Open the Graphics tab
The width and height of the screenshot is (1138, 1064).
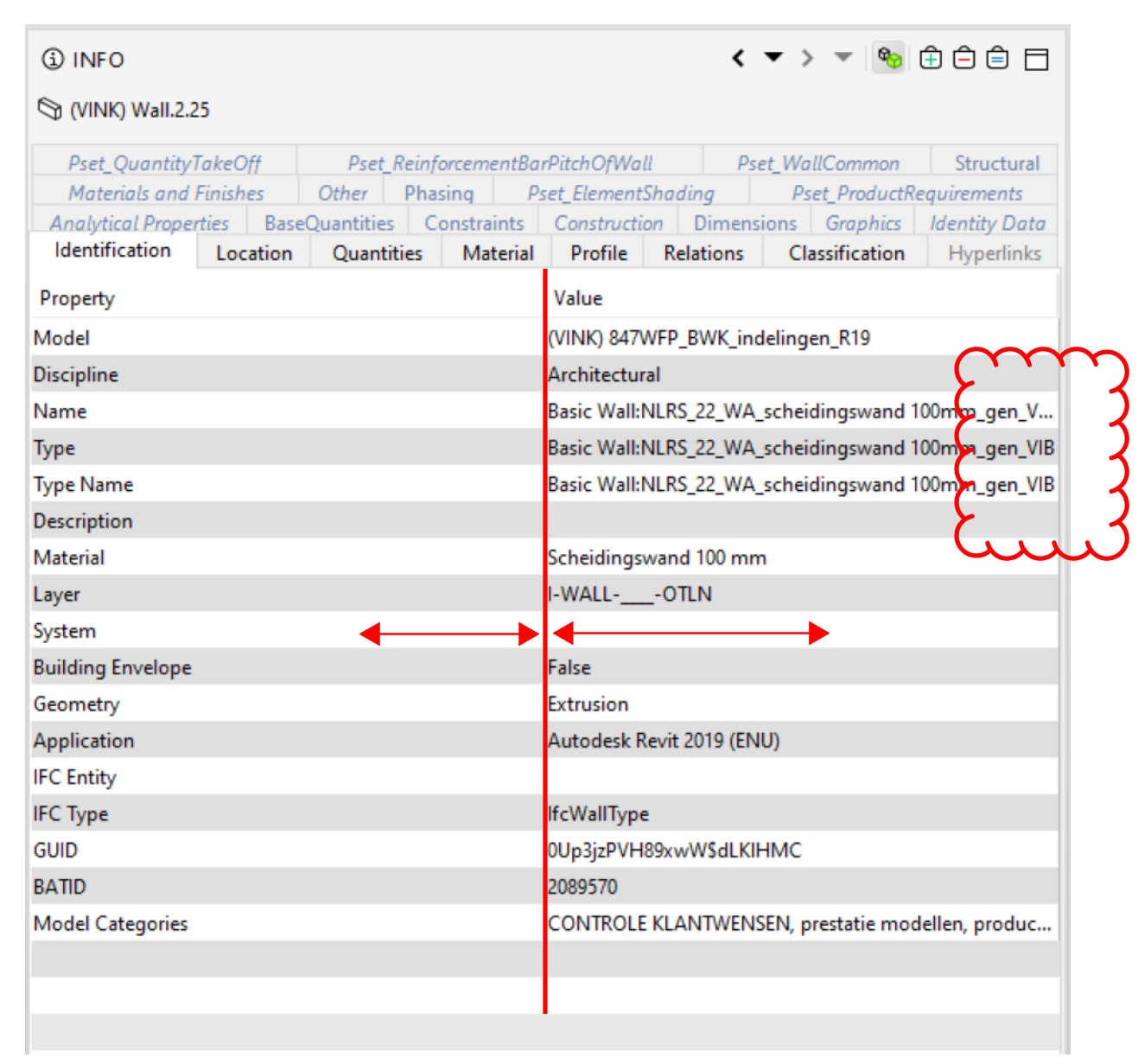[x=862, y=223]
